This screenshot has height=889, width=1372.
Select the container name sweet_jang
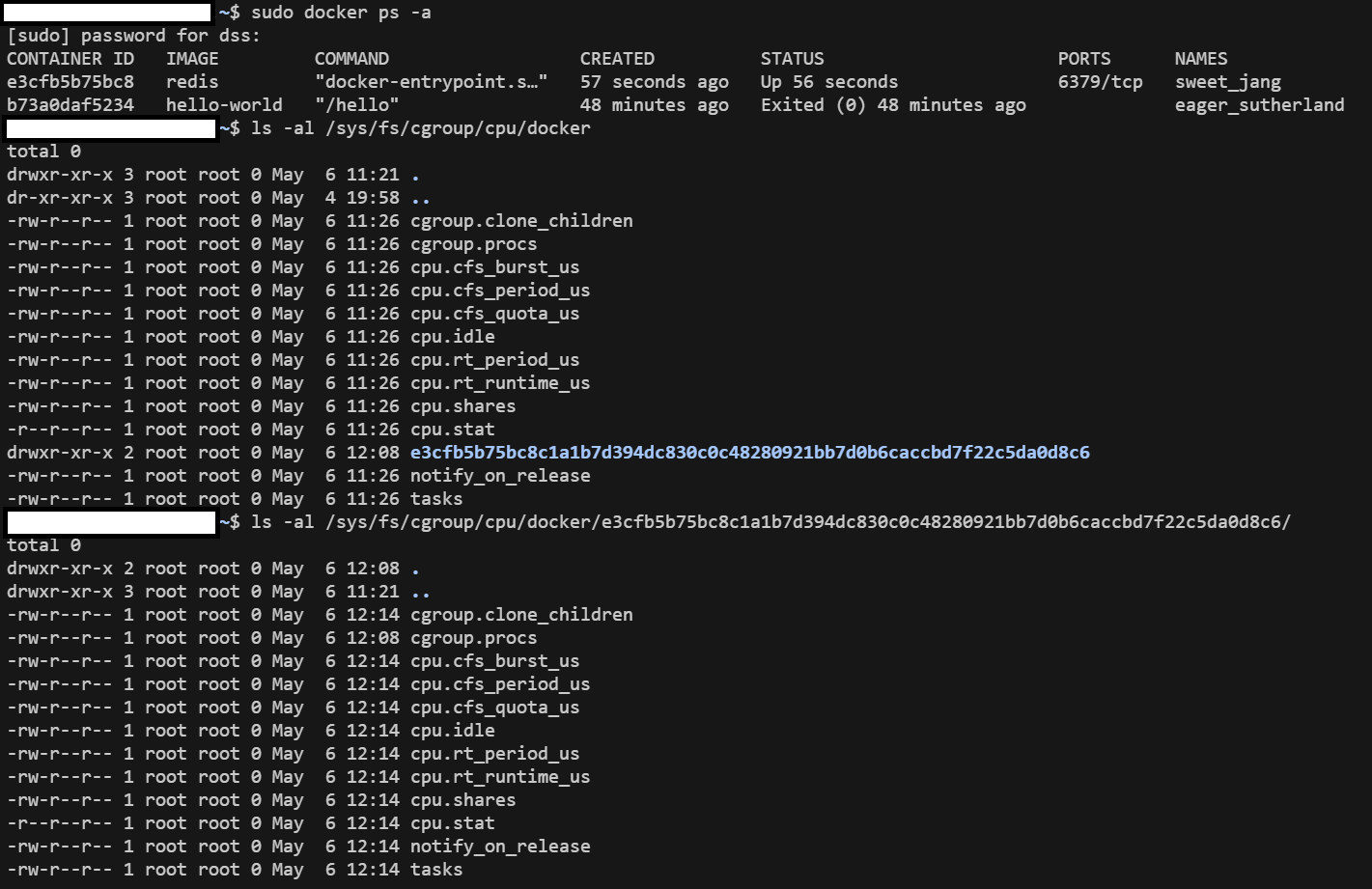pos(1228,82)
